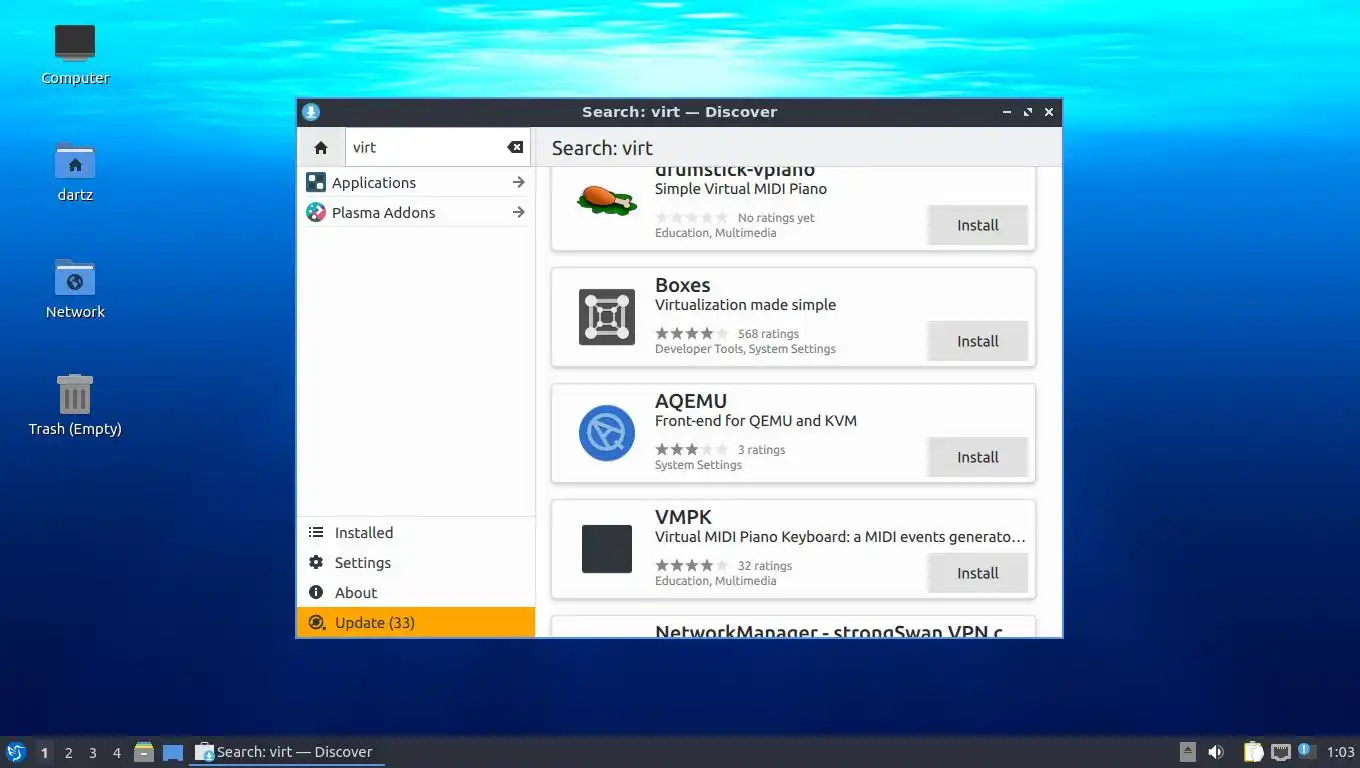Click the network connection tray icon

tap(1281, 752)
